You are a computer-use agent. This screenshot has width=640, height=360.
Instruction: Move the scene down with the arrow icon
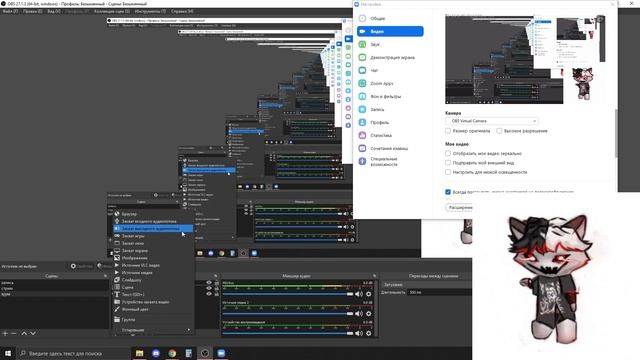[33, 333]
